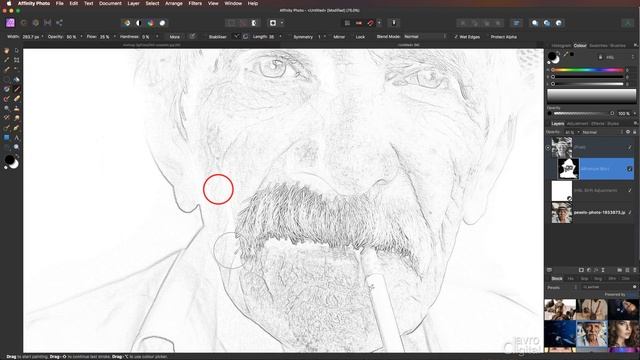Select the Crop tool

[x=17, y=60]
